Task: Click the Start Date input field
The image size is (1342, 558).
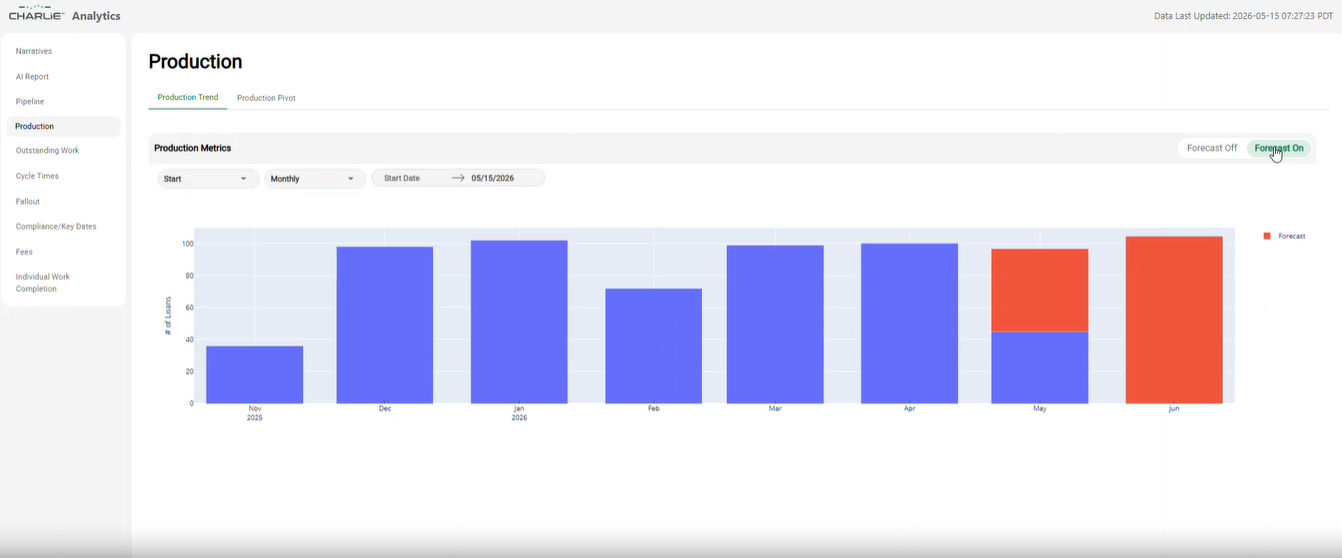Action: coord(410,178)
